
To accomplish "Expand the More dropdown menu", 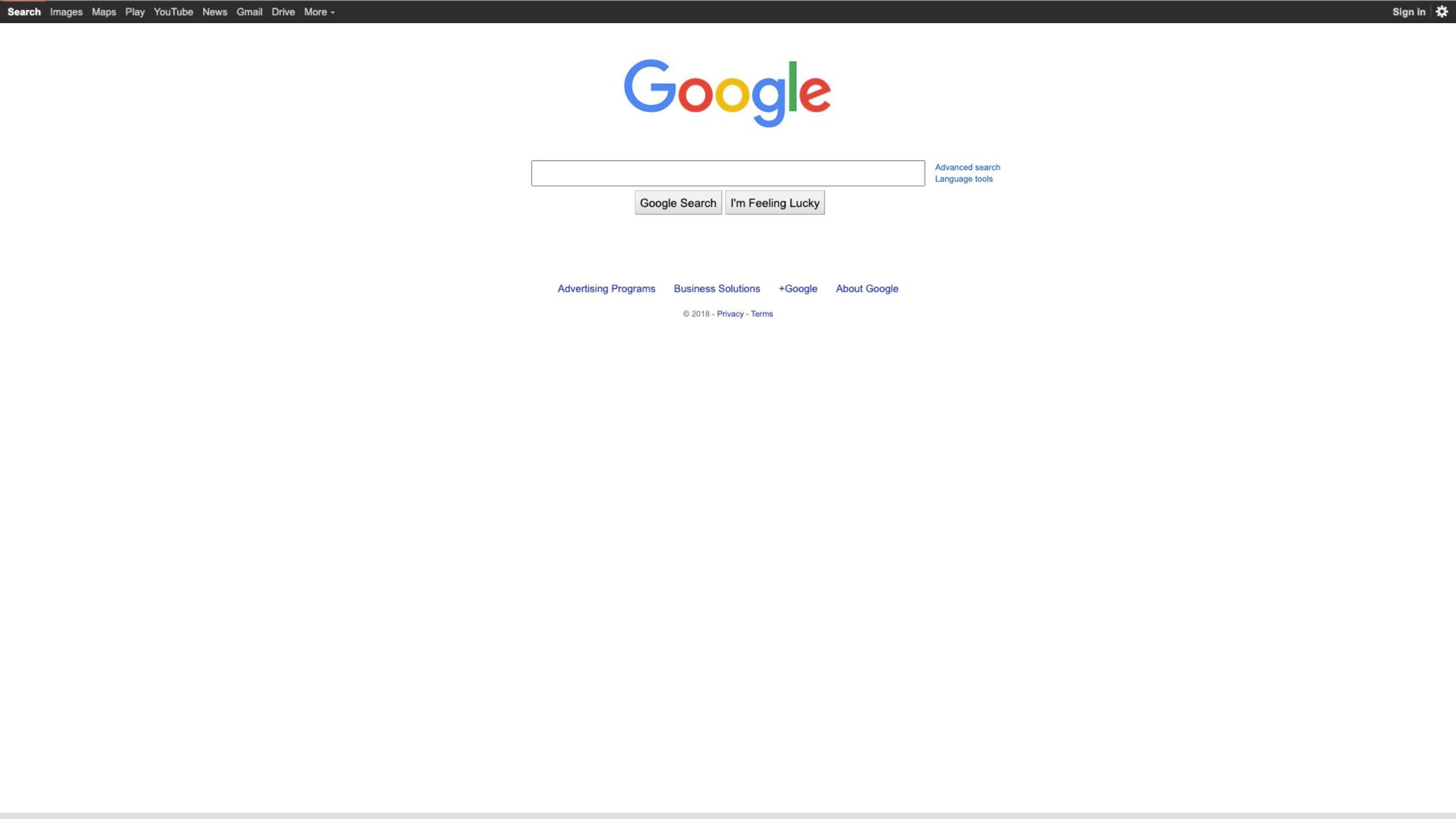I will (x=319, y=12).
